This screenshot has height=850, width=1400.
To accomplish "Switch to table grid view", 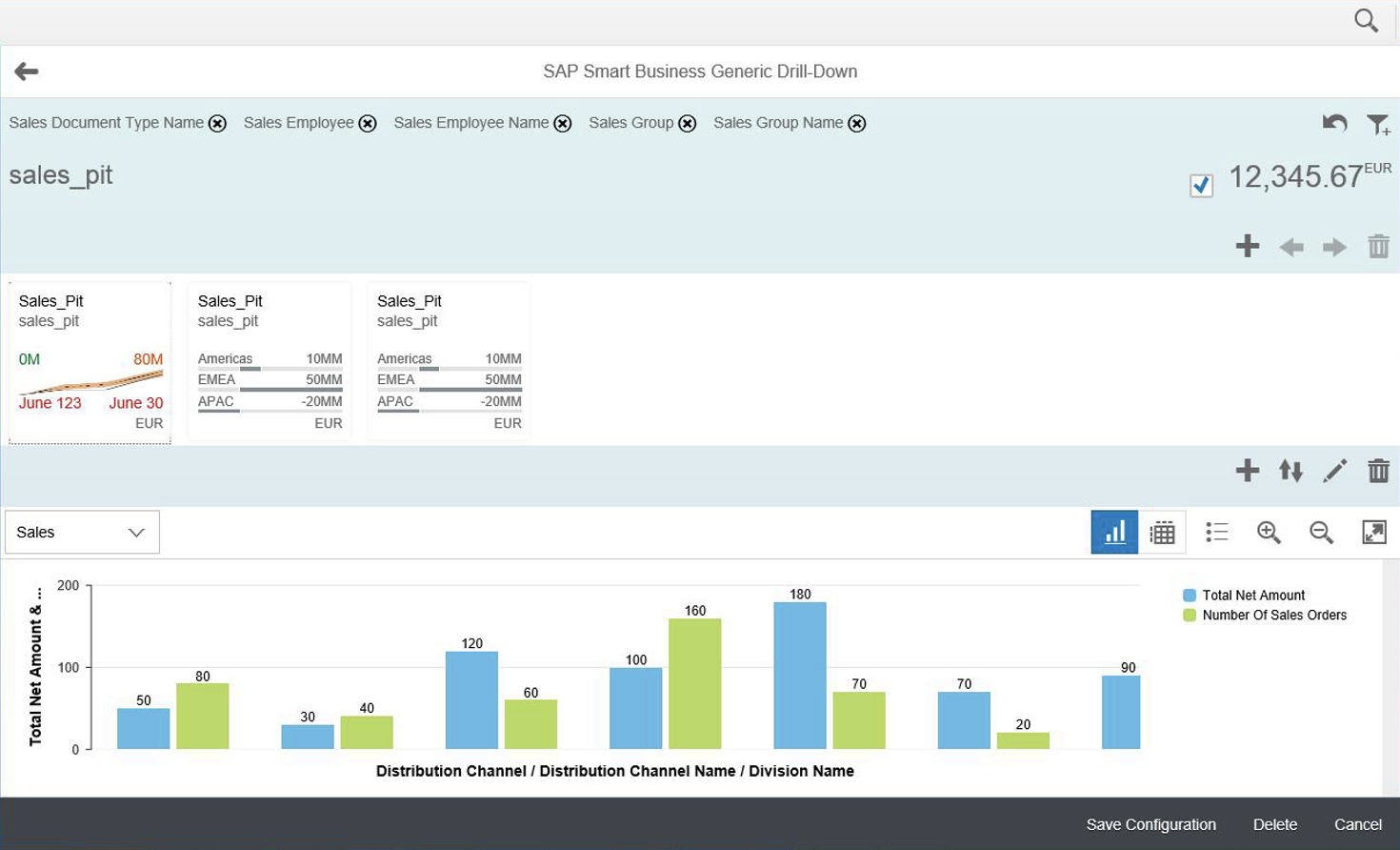I will (x=1162, y=532).
